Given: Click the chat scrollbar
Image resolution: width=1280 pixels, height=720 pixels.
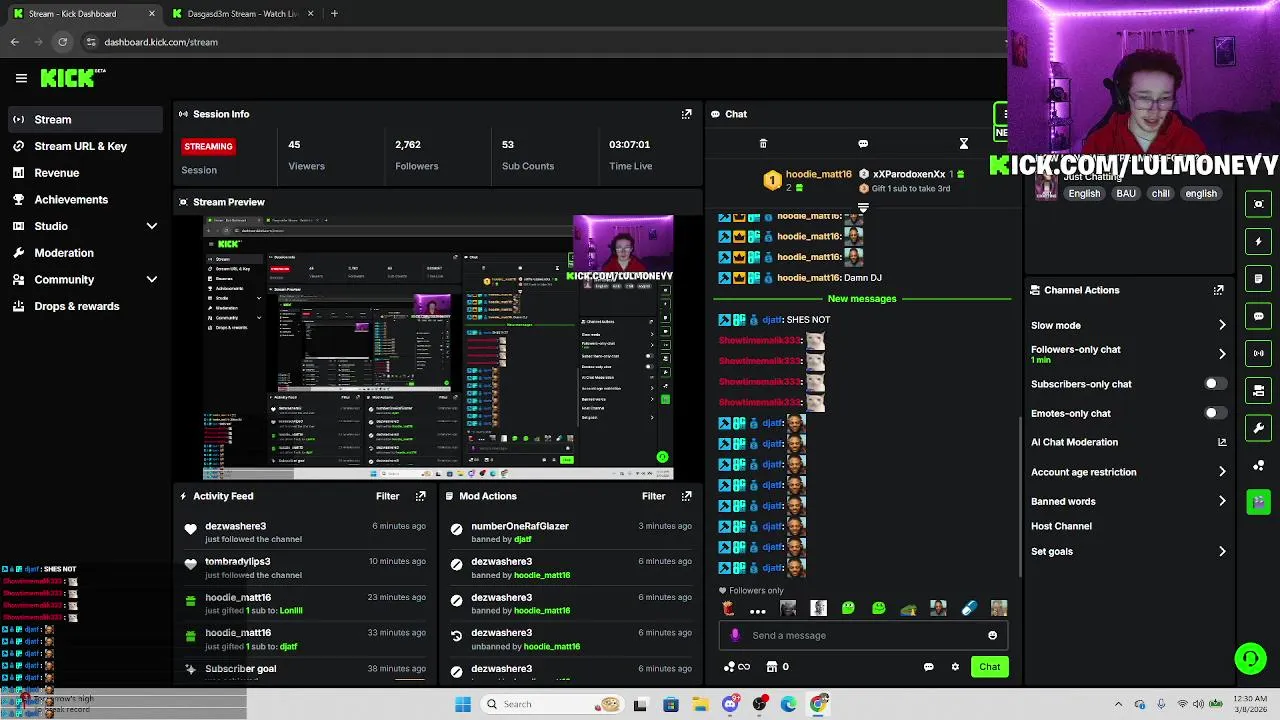Looking at the screenshot, I should [x=1020, y=495].
